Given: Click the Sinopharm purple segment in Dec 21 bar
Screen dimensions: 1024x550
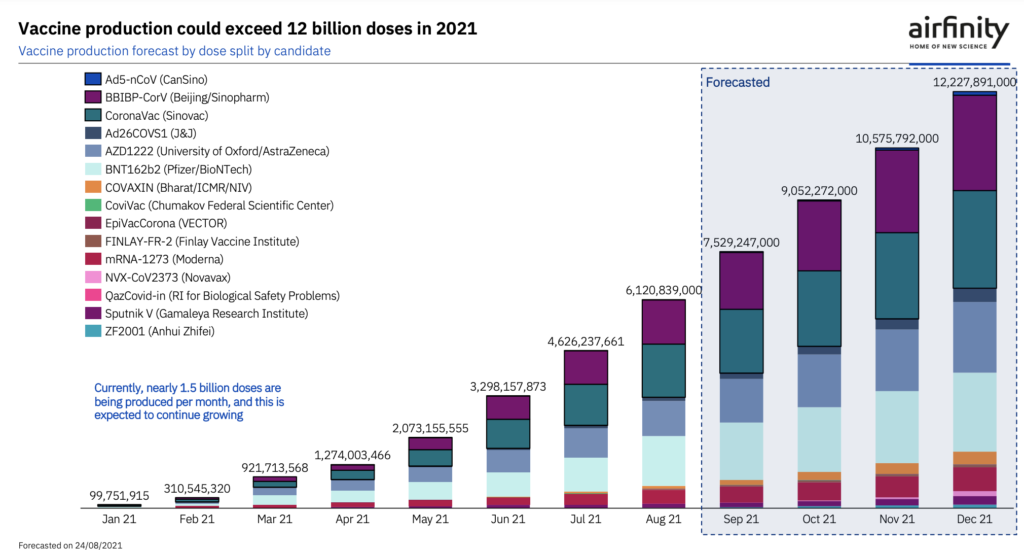Looking at the screenshot, I should click(974, 143).
